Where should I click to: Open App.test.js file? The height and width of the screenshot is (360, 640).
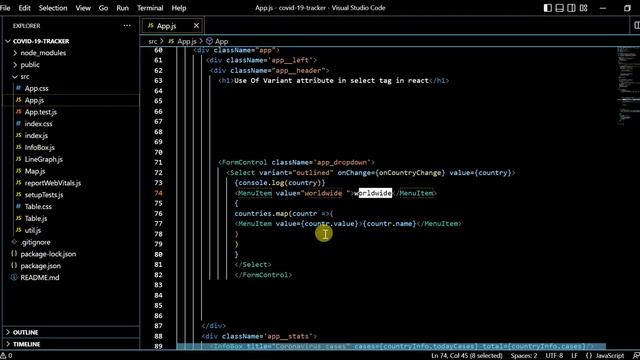click(x=40, y=112)
